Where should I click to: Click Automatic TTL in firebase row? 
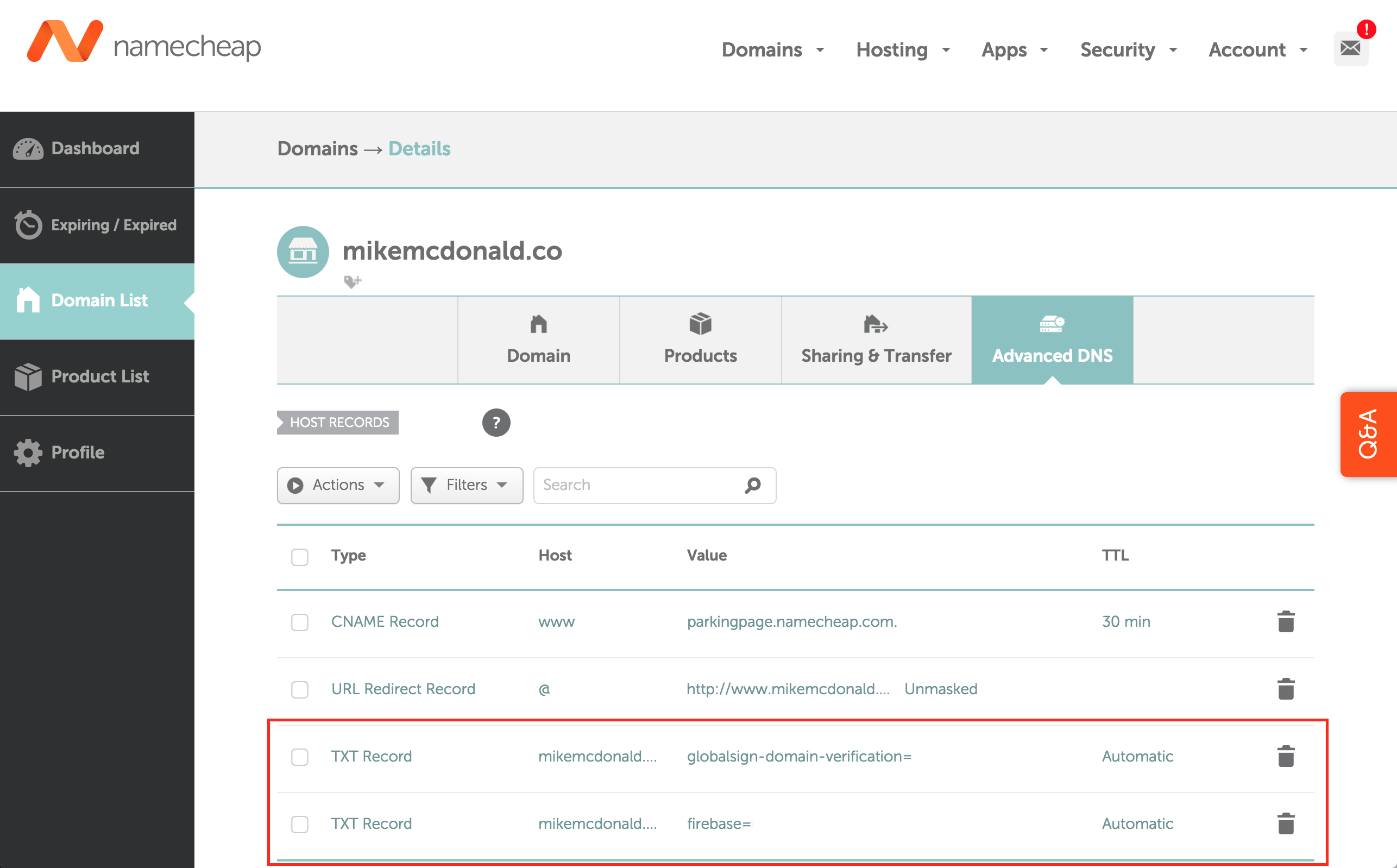click(1137, 824)
